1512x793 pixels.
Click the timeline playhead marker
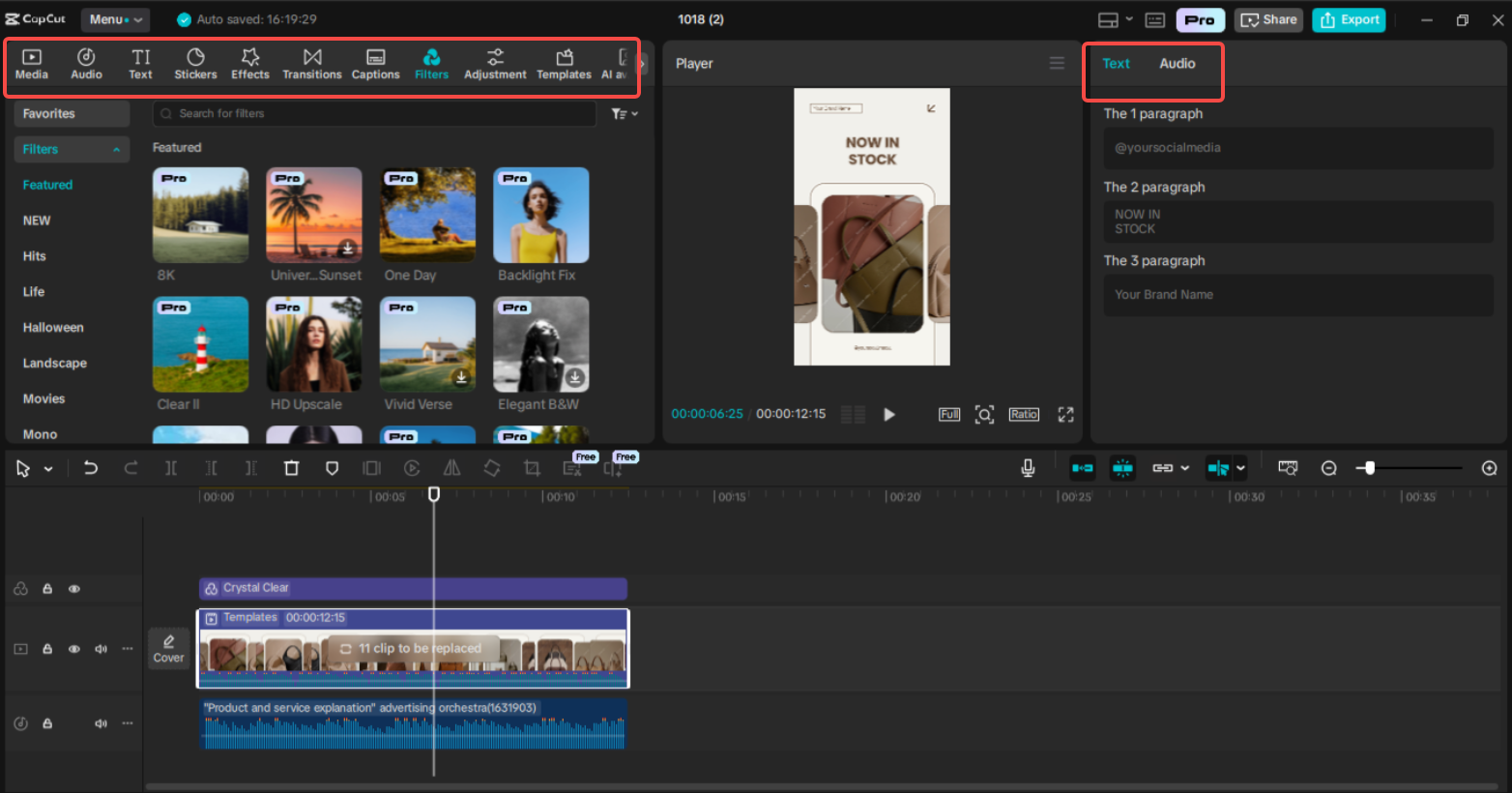434,494
